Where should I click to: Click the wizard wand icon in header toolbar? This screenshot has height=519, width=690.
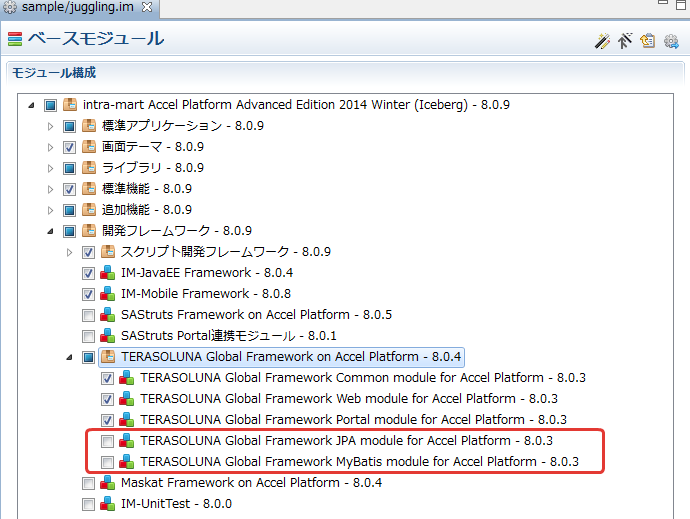pos(602,41)
